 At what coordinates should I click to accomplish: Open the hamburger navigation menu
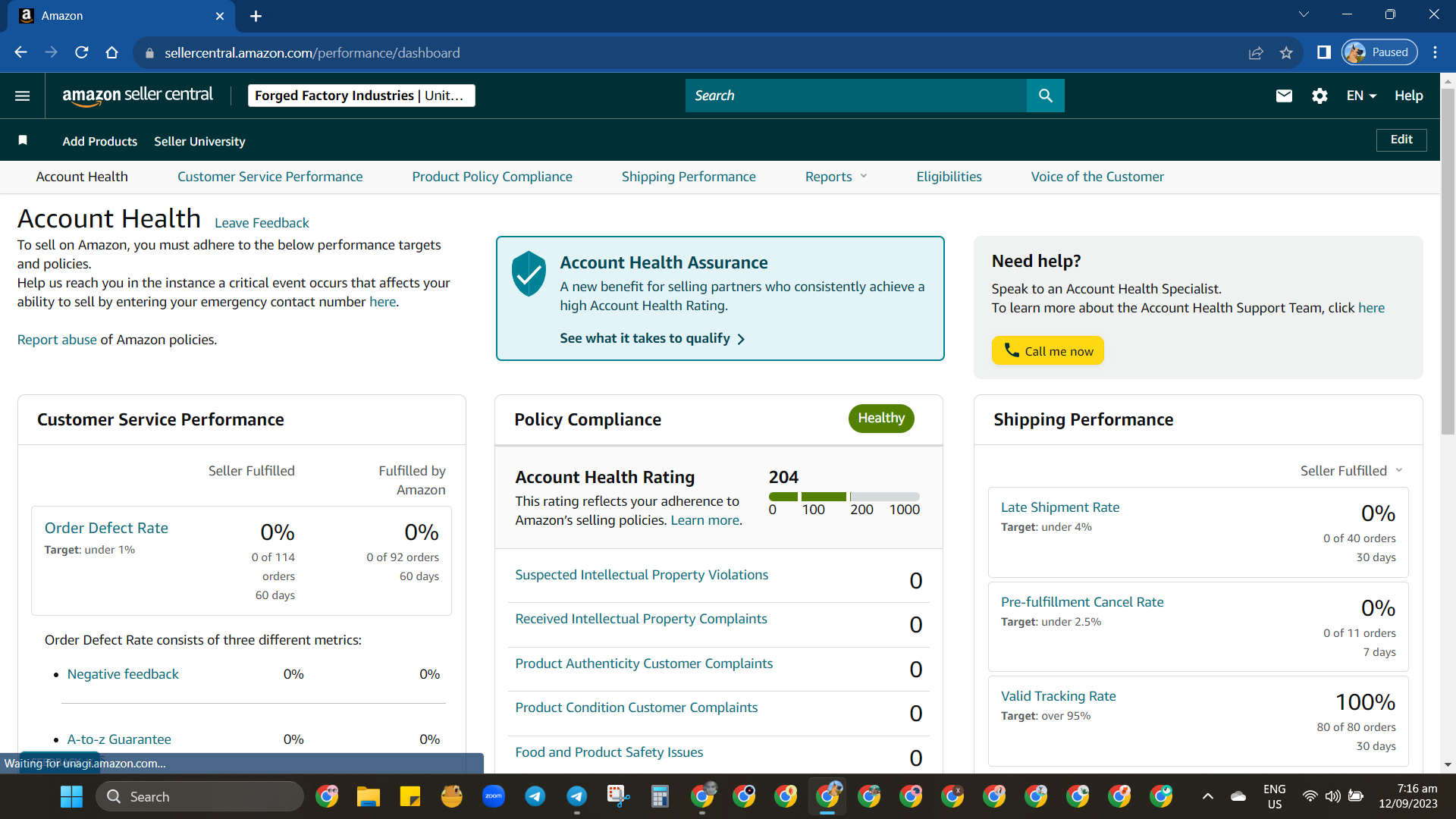pos(22,96)
